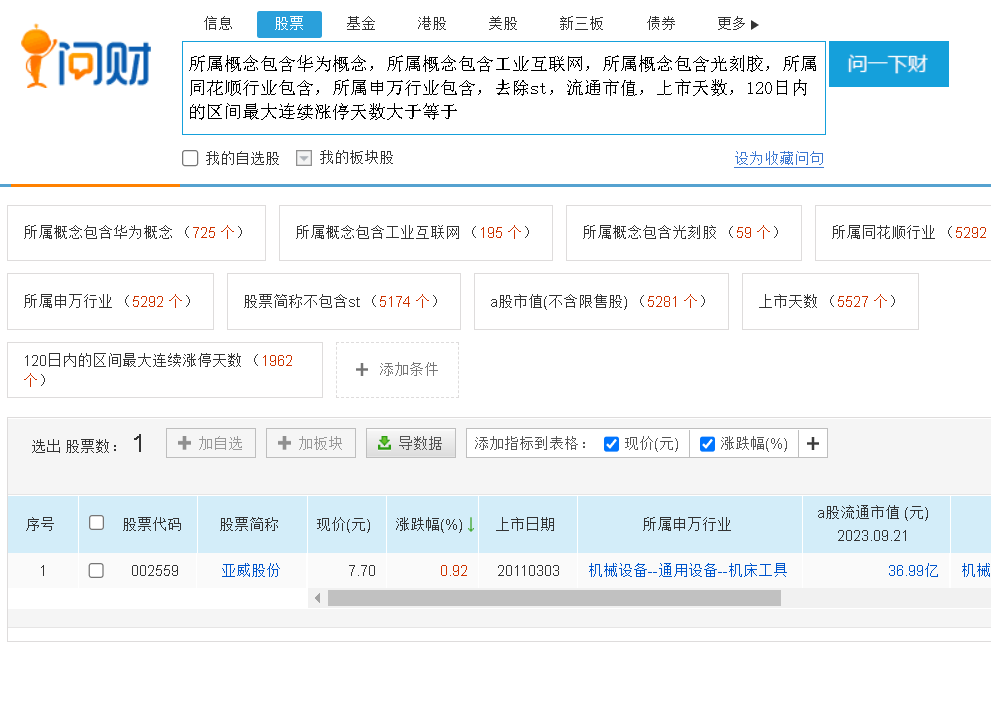Viewport: 991px width, 727px height.
Task: Open the 债券 tab
Action: point(661,24)
